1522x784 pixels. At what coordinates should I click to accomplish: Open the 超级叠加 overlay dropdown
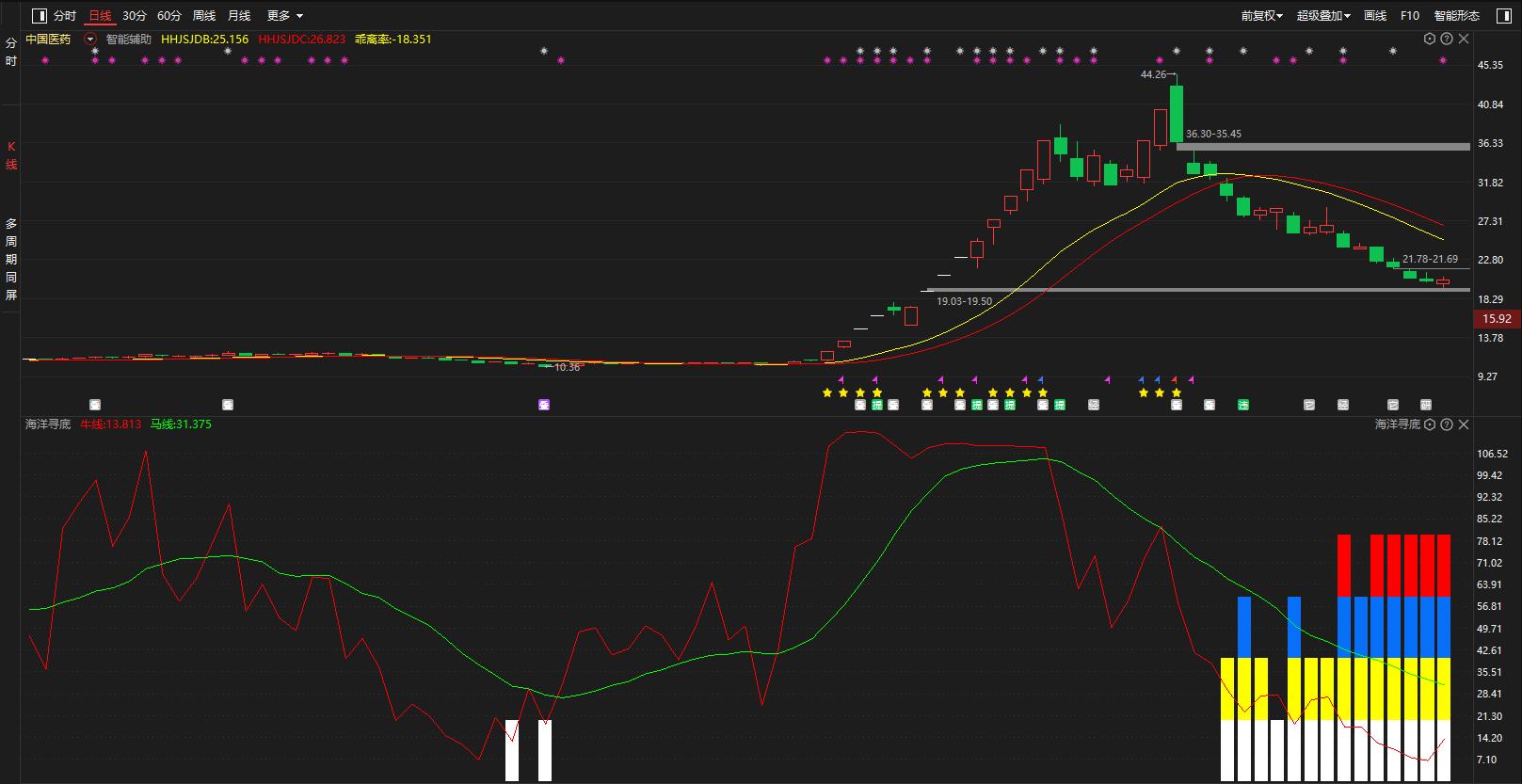(x=1323, y=16)
